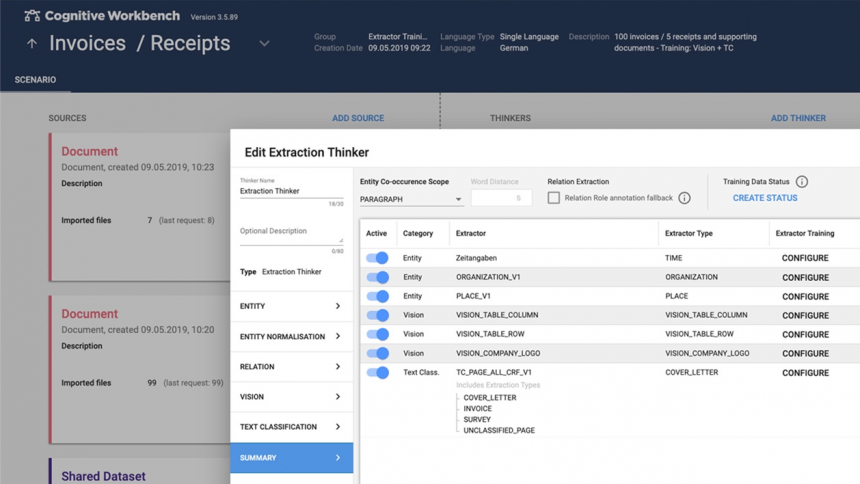Click the Thinker Name input field
Screen dimensions: 860x484
coord(290,191)
